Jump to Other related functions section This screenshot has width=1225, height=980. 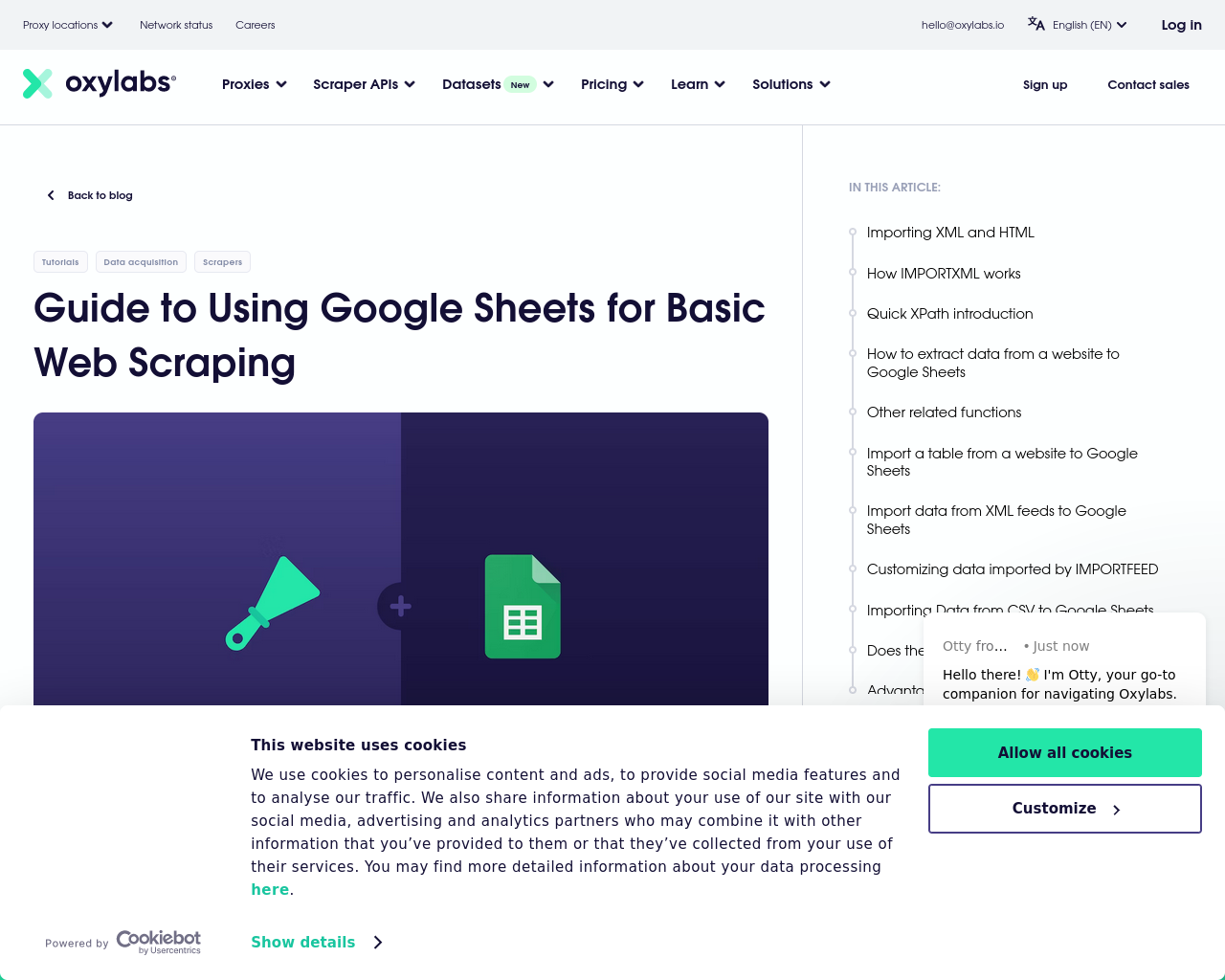(x=944, y=412)
